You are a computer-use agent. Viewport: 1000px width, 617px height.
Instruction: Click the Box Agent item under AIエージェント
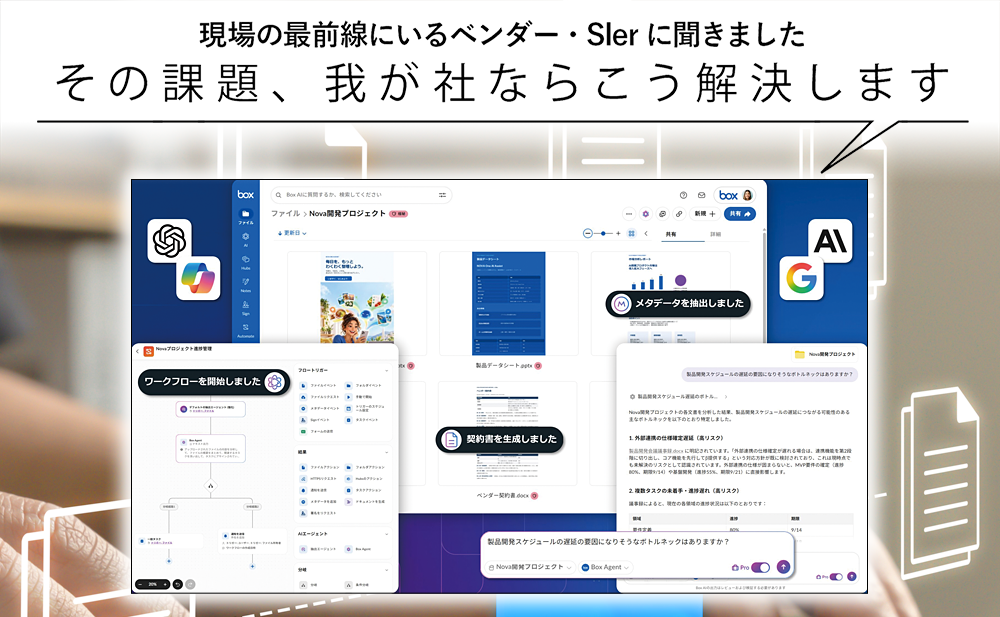coord(360,549)
